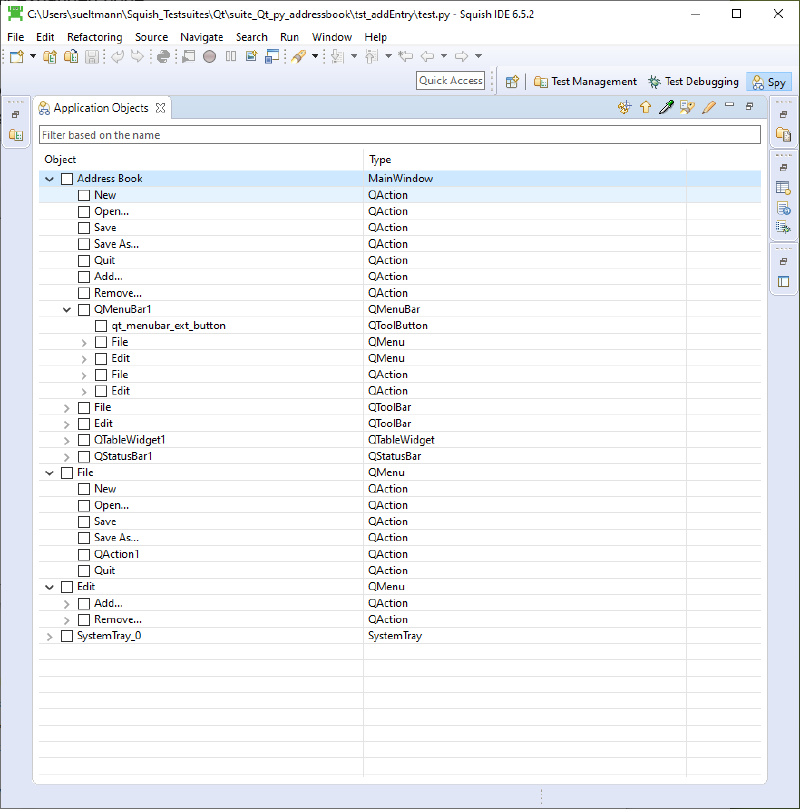Check the QTableWidget1 checkbox in the tree
Screen dimensions: 800x809
click(84, 439)
